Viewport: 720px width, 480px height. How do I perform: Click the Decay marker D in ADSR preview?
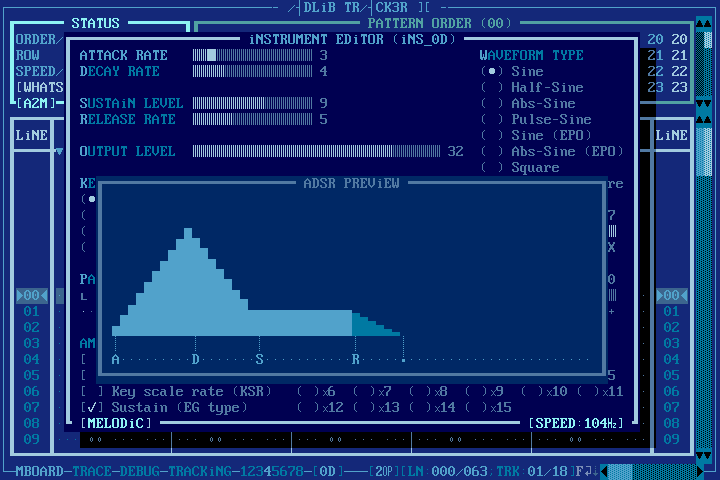point(196,359)
